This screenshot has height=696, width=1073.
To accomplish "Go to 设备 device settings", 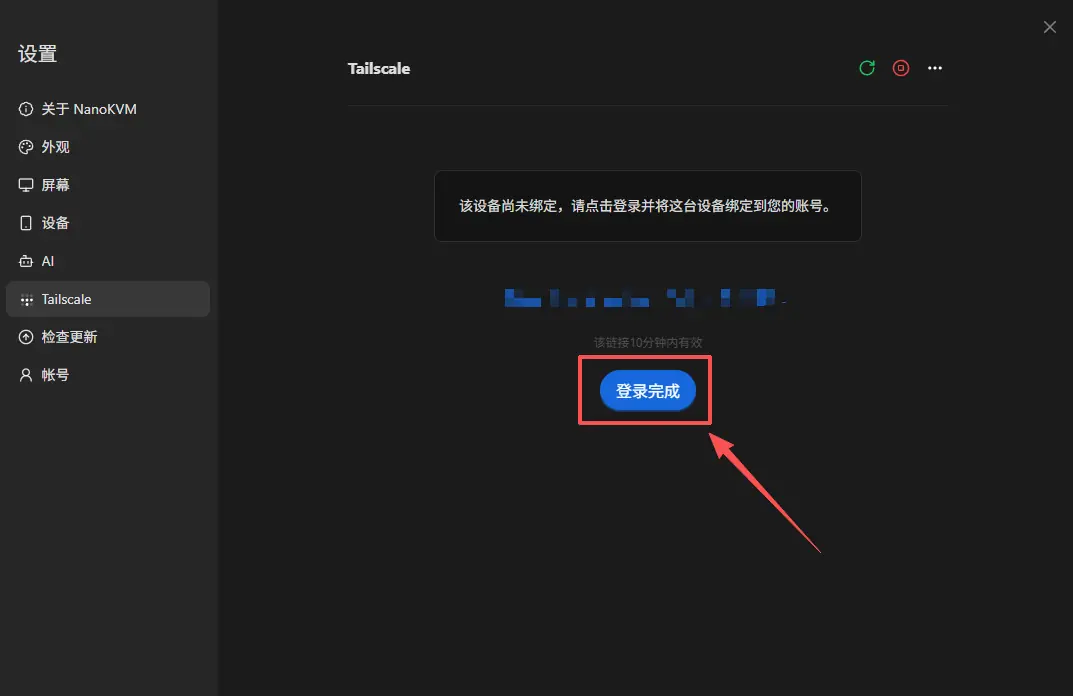I will point(107,222).
